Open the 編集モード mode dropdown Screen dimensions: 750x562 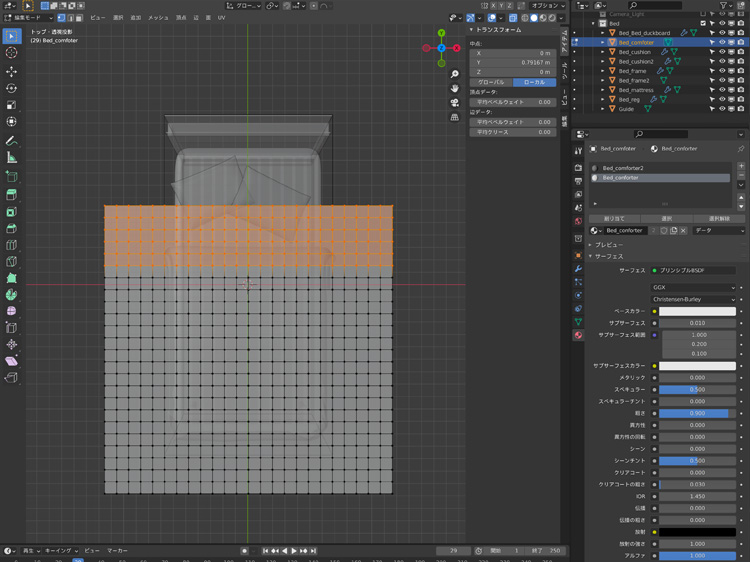pyautogui.click(x=27, y=17)
